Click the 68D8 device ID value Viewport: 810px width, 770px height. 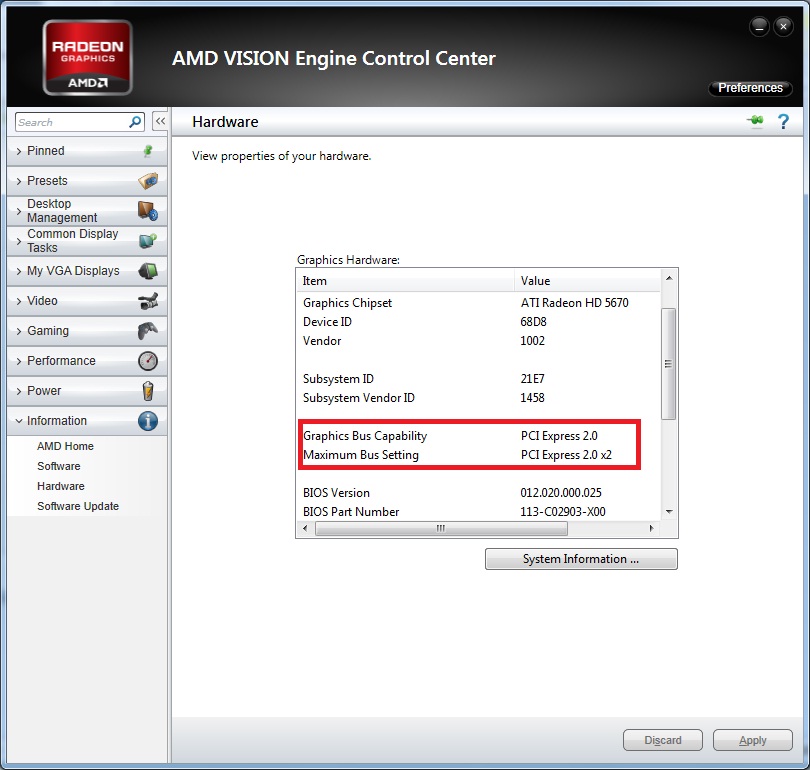tap(533, 322)
